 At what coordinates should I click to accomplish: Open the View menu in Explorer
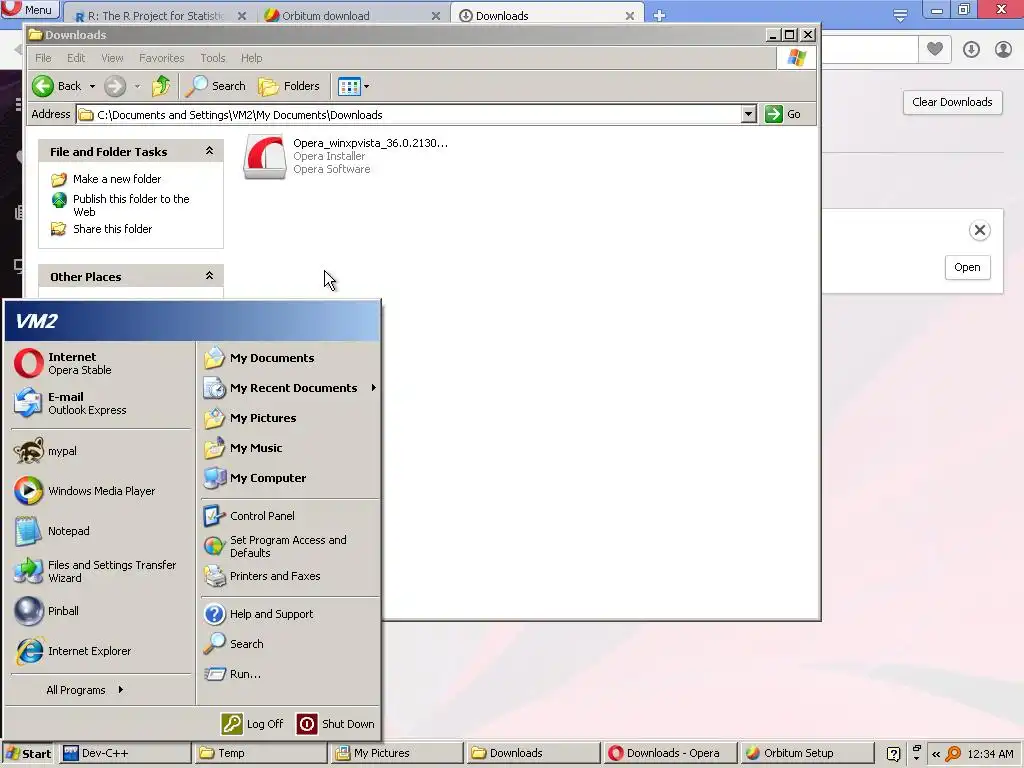[x=112, y=58]
